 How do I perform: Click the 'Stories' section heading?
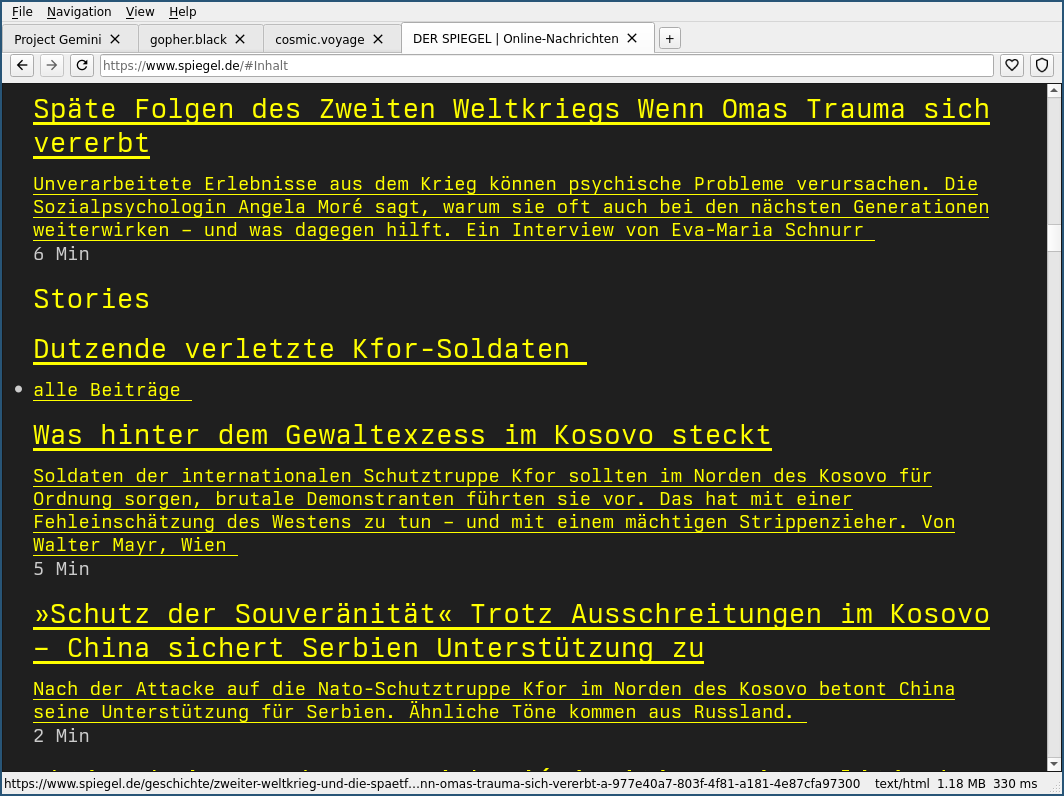[91, 299]
